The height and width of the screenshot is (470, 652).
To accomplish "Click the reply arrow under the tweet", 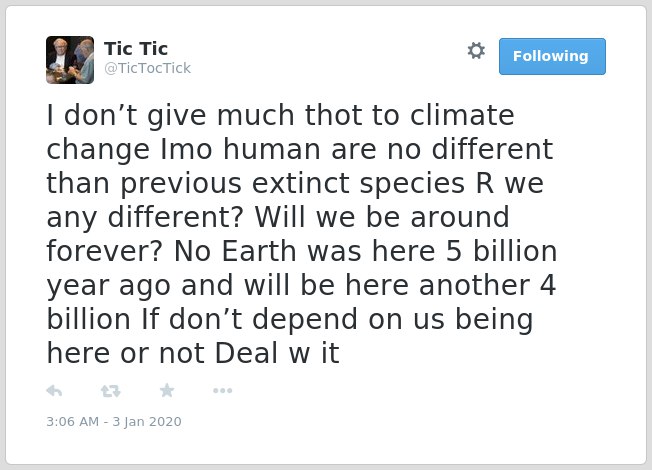I will [54, 391].
